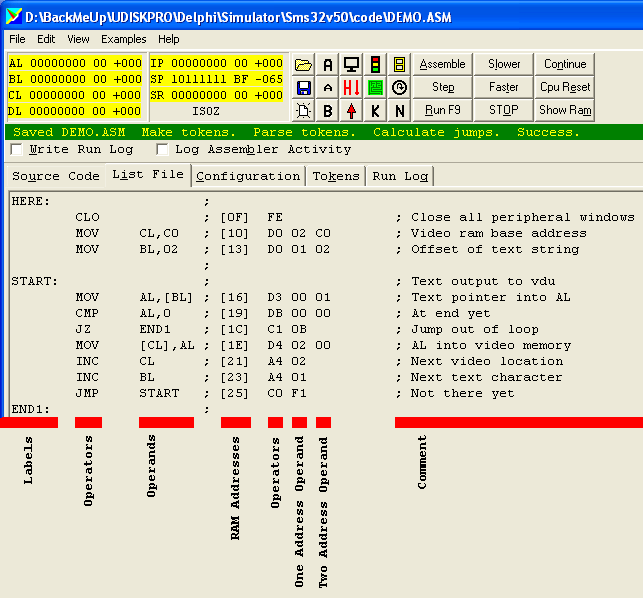Open the N numeric keypad icon
643x598 pixels.
(399, 111)
